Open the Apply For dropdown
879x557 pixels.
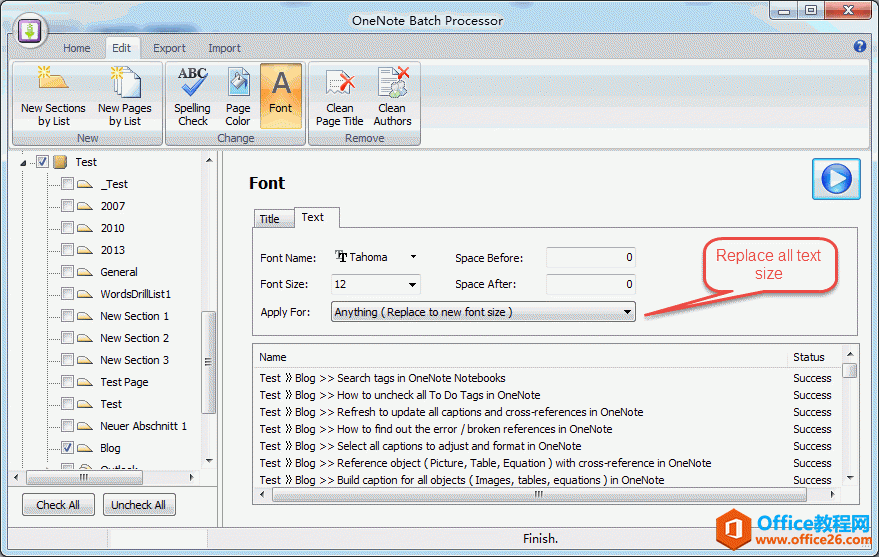tap(627, 312)
